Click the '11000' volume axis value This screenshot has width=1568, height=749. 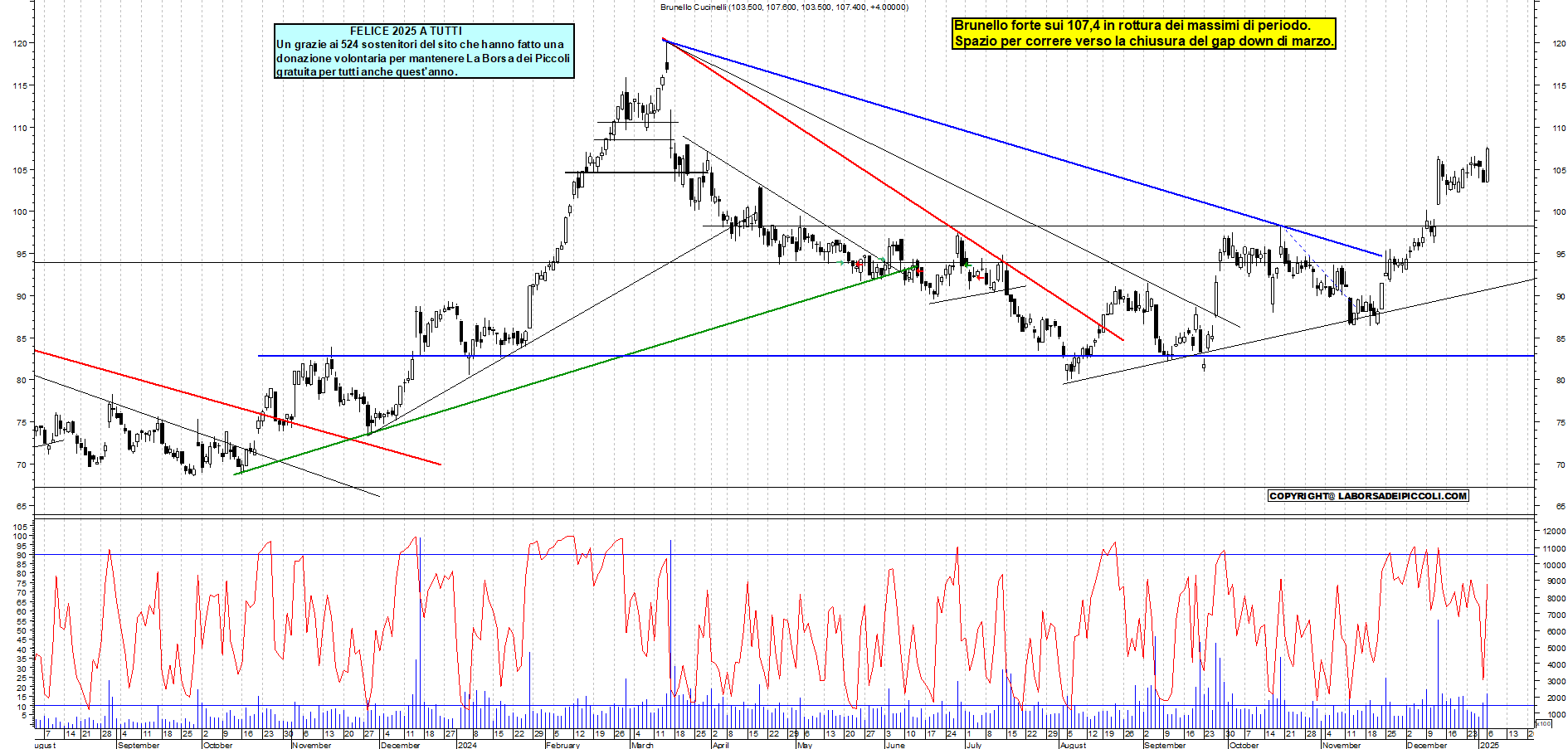click(1554, 548)
